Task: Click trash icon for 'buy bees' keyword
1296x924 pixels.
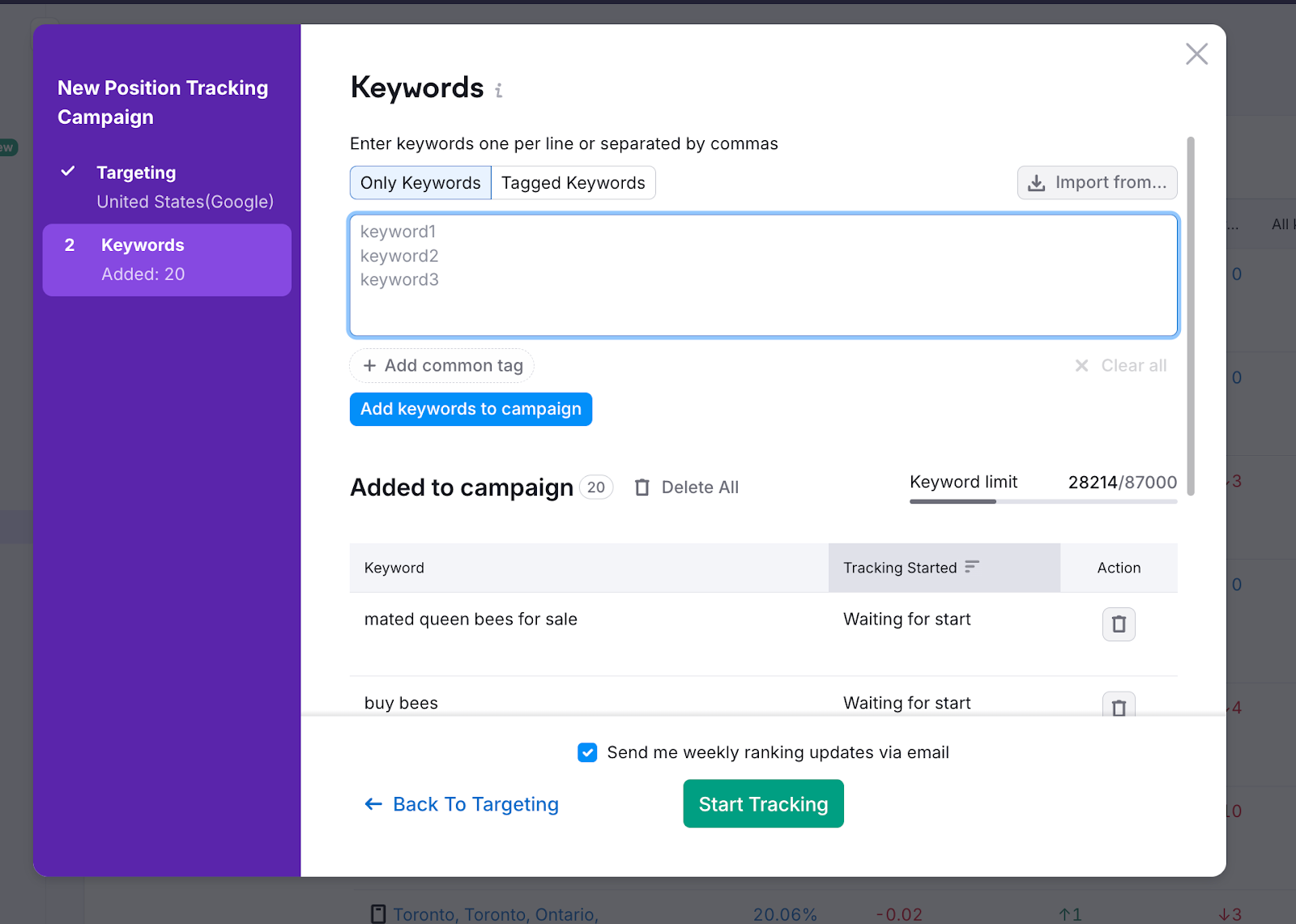Action: point(1118,706)
